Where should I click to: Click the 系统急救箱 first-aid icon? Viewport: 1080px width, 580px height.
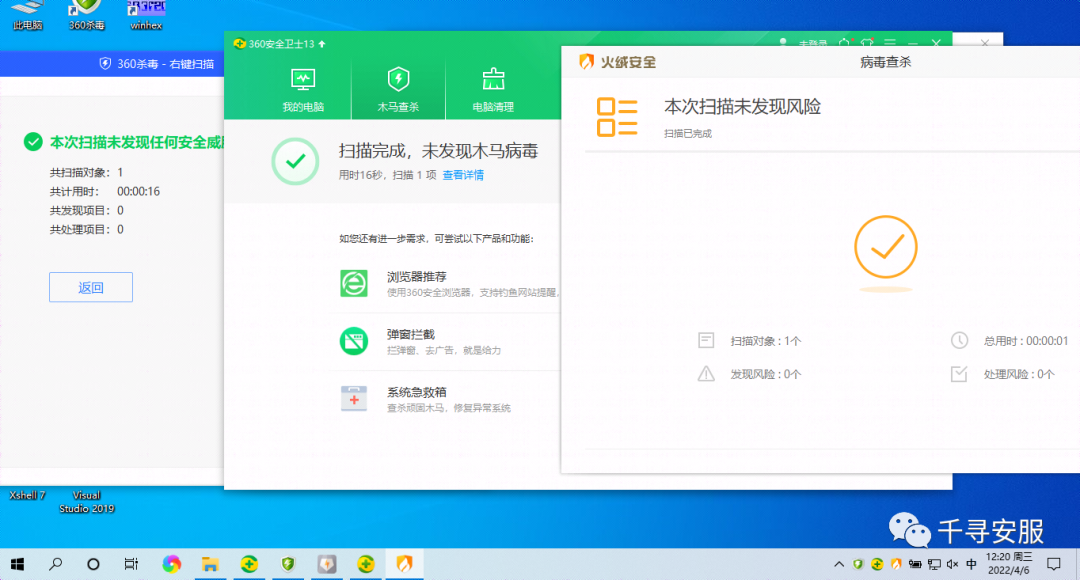point(354,398)
